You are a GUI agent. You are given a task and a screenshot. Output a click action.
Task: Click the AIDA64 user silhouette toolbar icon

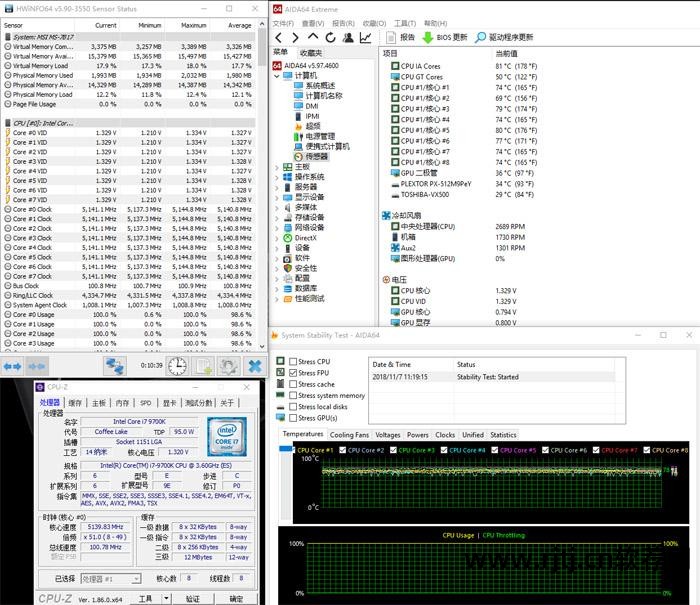[348, 38]
